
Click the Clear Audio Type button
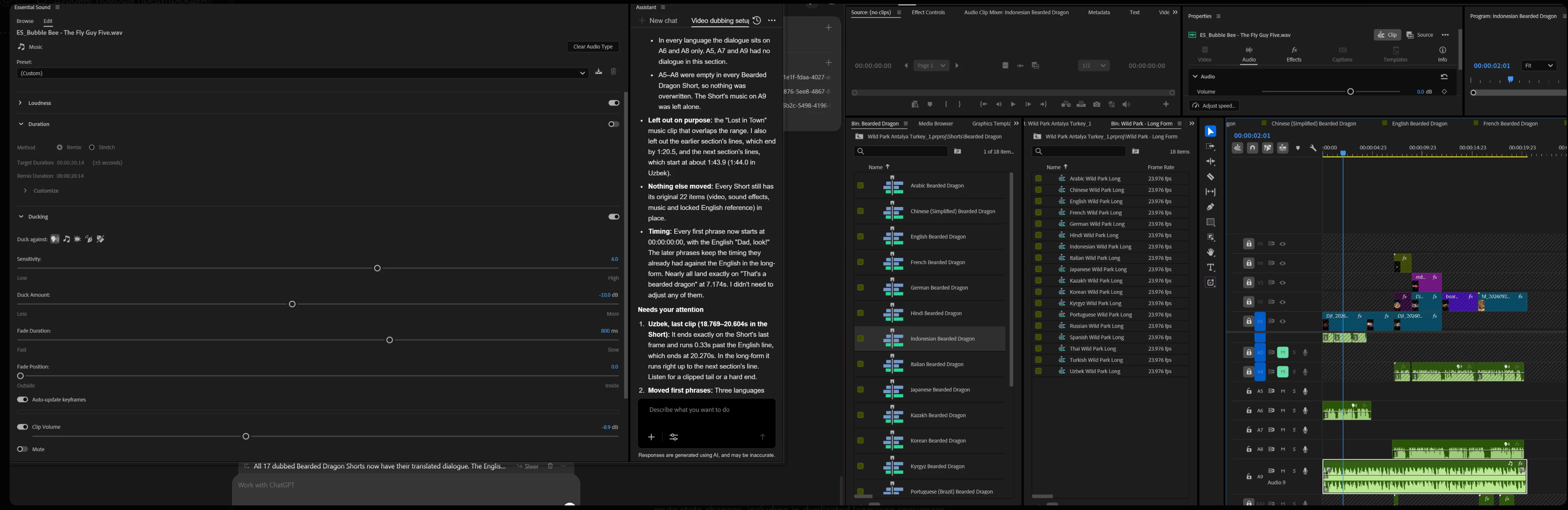(x=593, y=47)
